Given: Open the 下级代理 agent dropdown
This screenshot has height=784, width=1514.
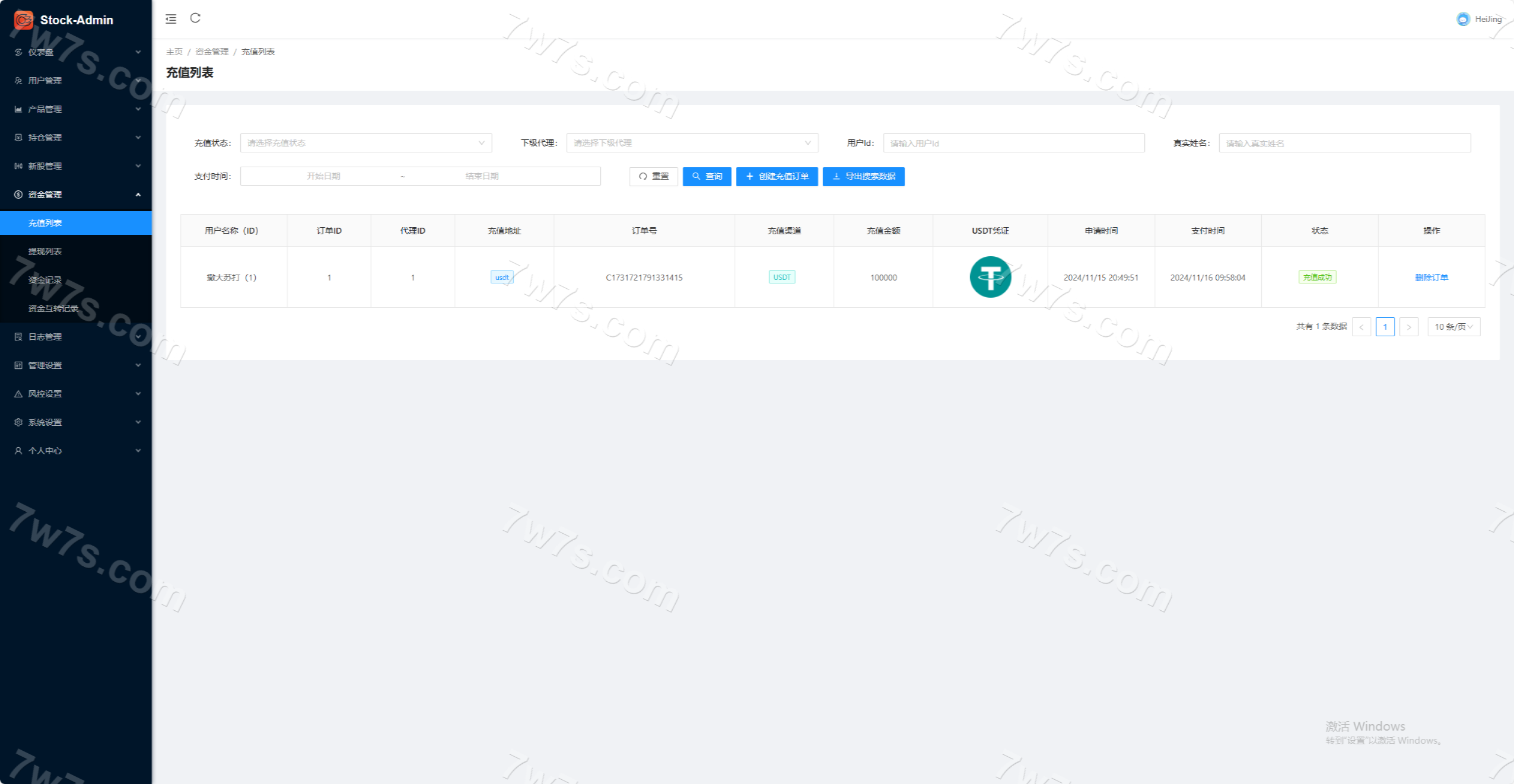Looking at the screenshot, I should [x=692, y=143].
